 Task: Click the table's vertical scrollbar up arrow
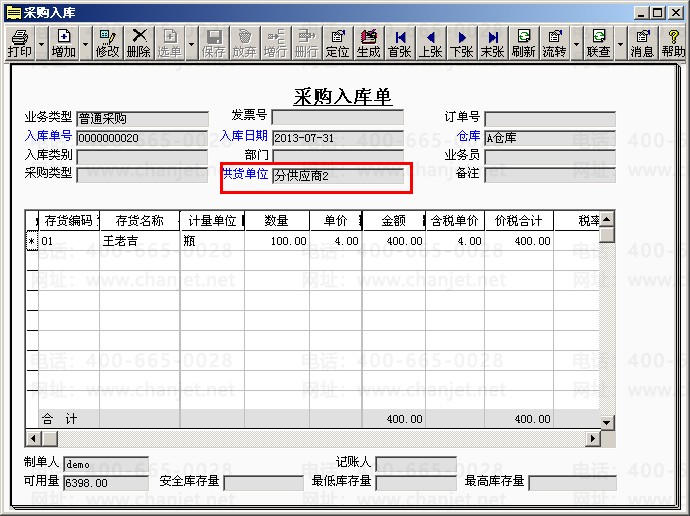pos(607,219)
